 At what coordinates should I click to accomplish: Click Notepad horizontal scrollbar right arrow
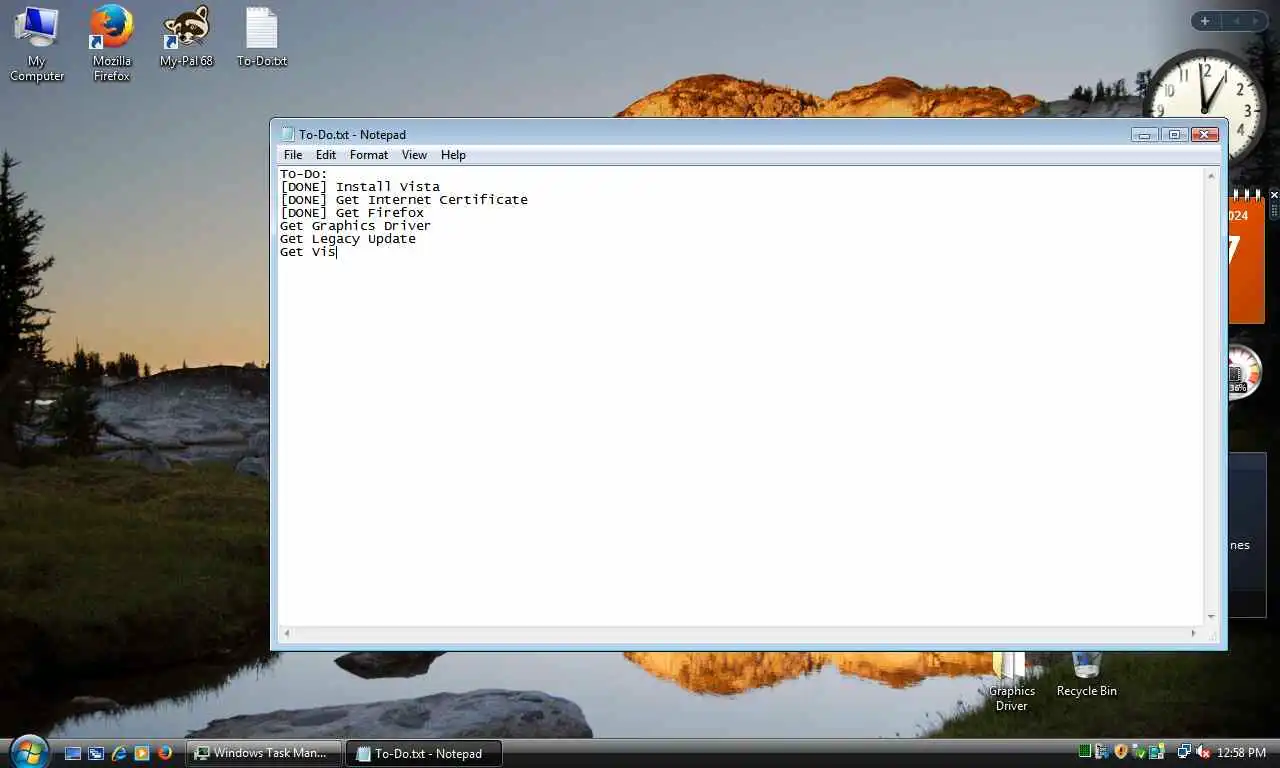[x=1194, y=633]
